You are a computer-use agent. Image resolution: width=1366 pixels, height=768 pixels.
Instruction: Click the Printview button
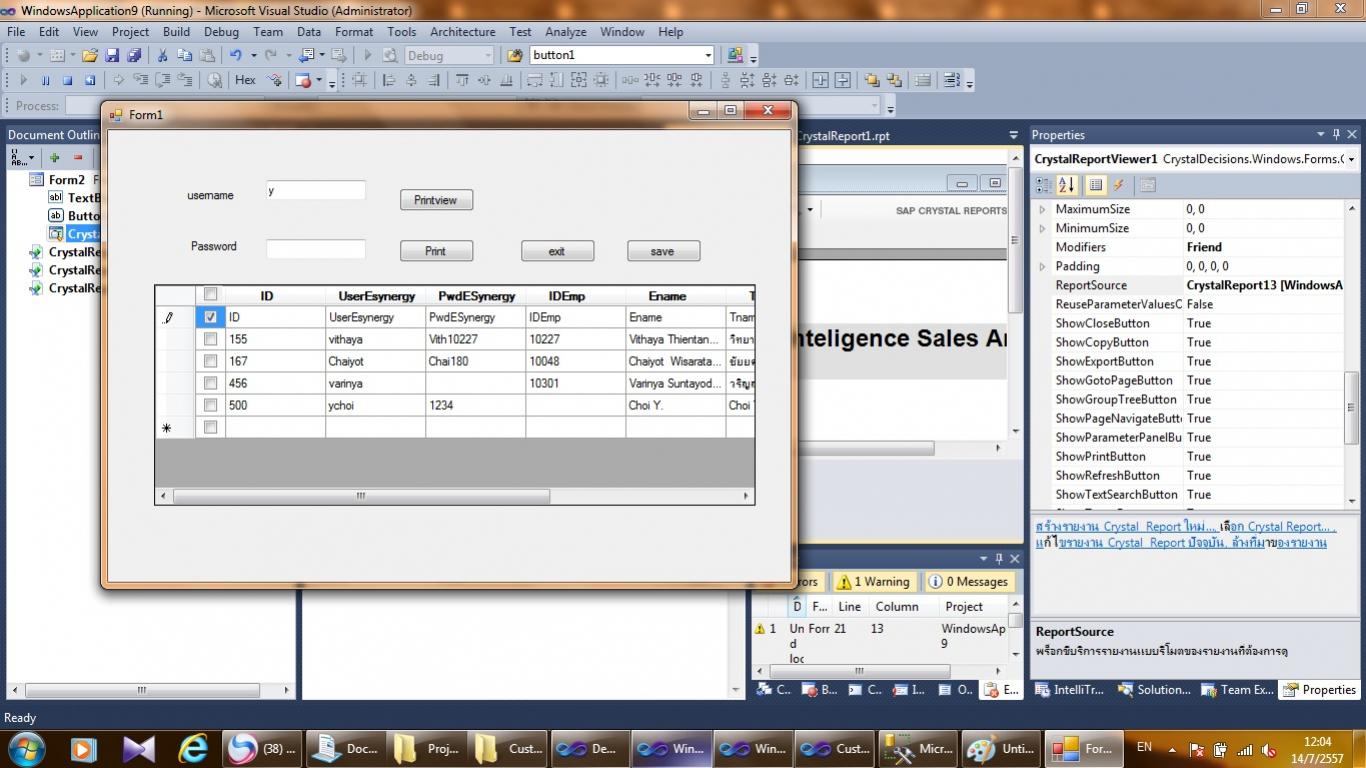(436, 200)
